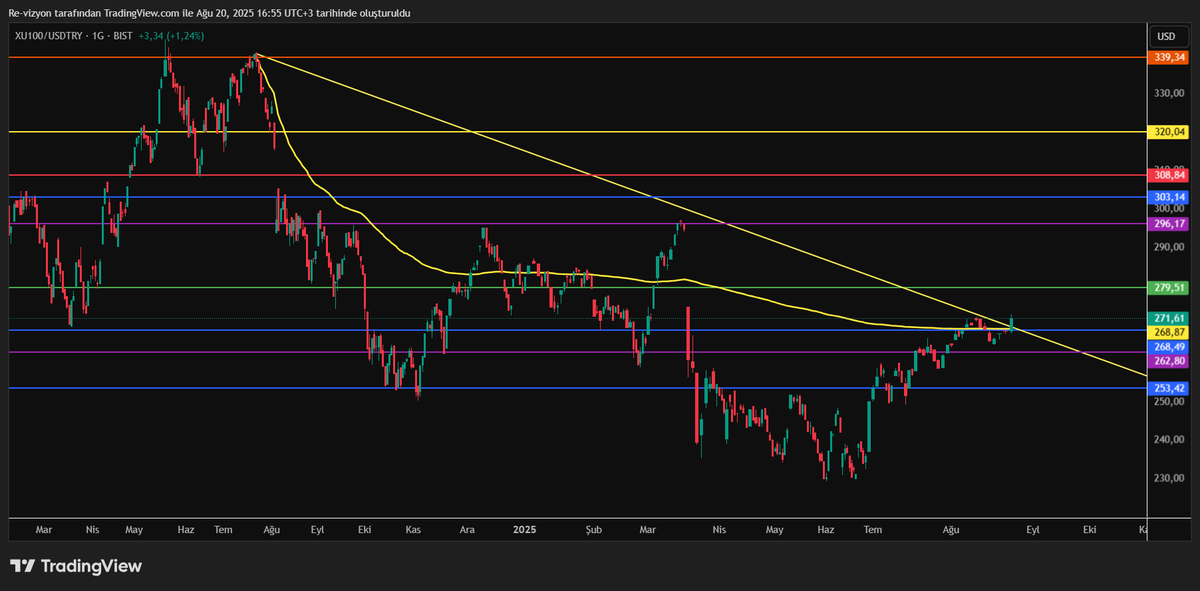The image size is (1200, 591).
Task: Select the blue 303,14 price label
Action: [x=1170, y=197]
